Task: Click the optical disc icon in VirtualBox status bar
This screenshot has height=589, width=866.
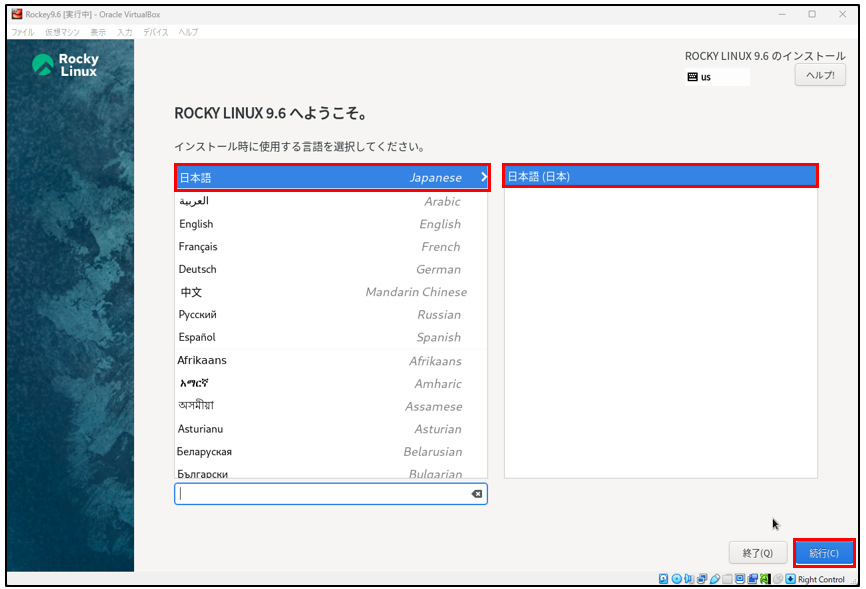Action: [x=677, y=579]
